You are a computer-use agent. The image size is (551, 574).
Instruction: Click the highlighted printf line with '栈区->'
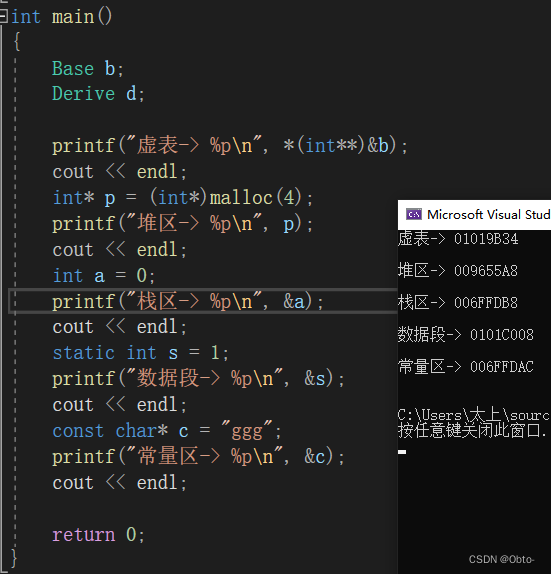coord(188,302)
